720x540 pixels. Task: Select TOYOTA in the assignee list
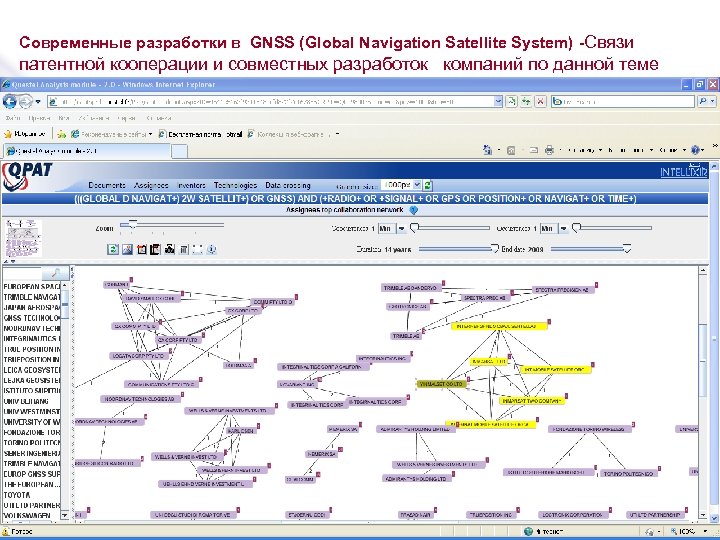pyautogui.click(x=17, y=495)
